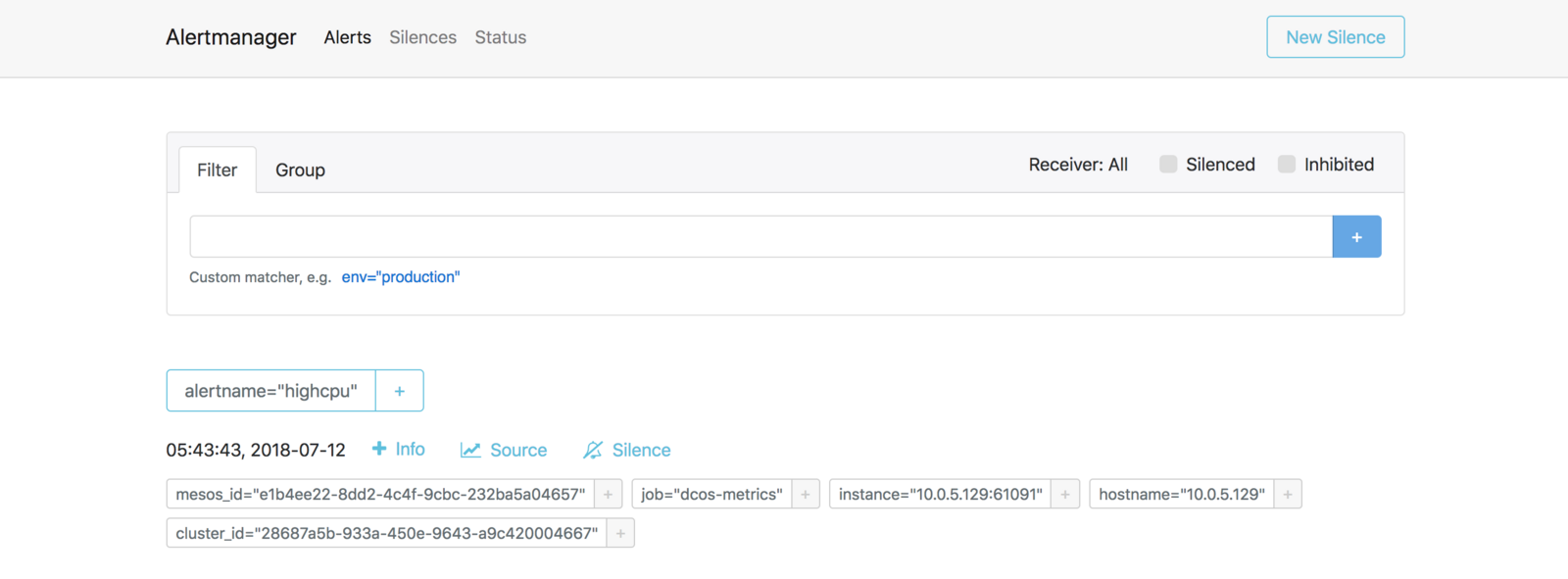
Task: Add the filter matcher with the blue plus button
Action: [x=1356, y=237]
